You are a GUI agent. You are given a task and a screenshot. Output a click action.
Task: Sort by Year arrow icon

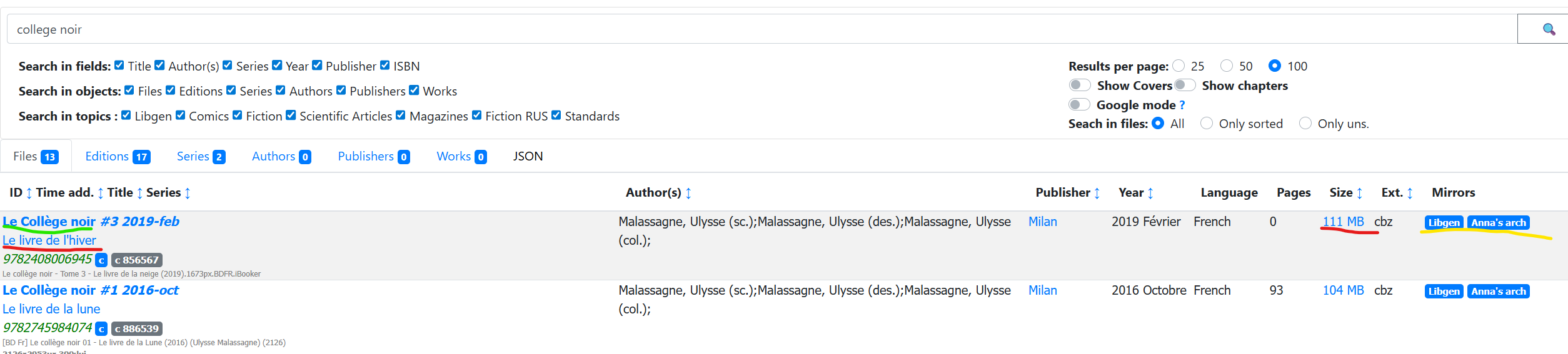click(x=1150, y=194)
